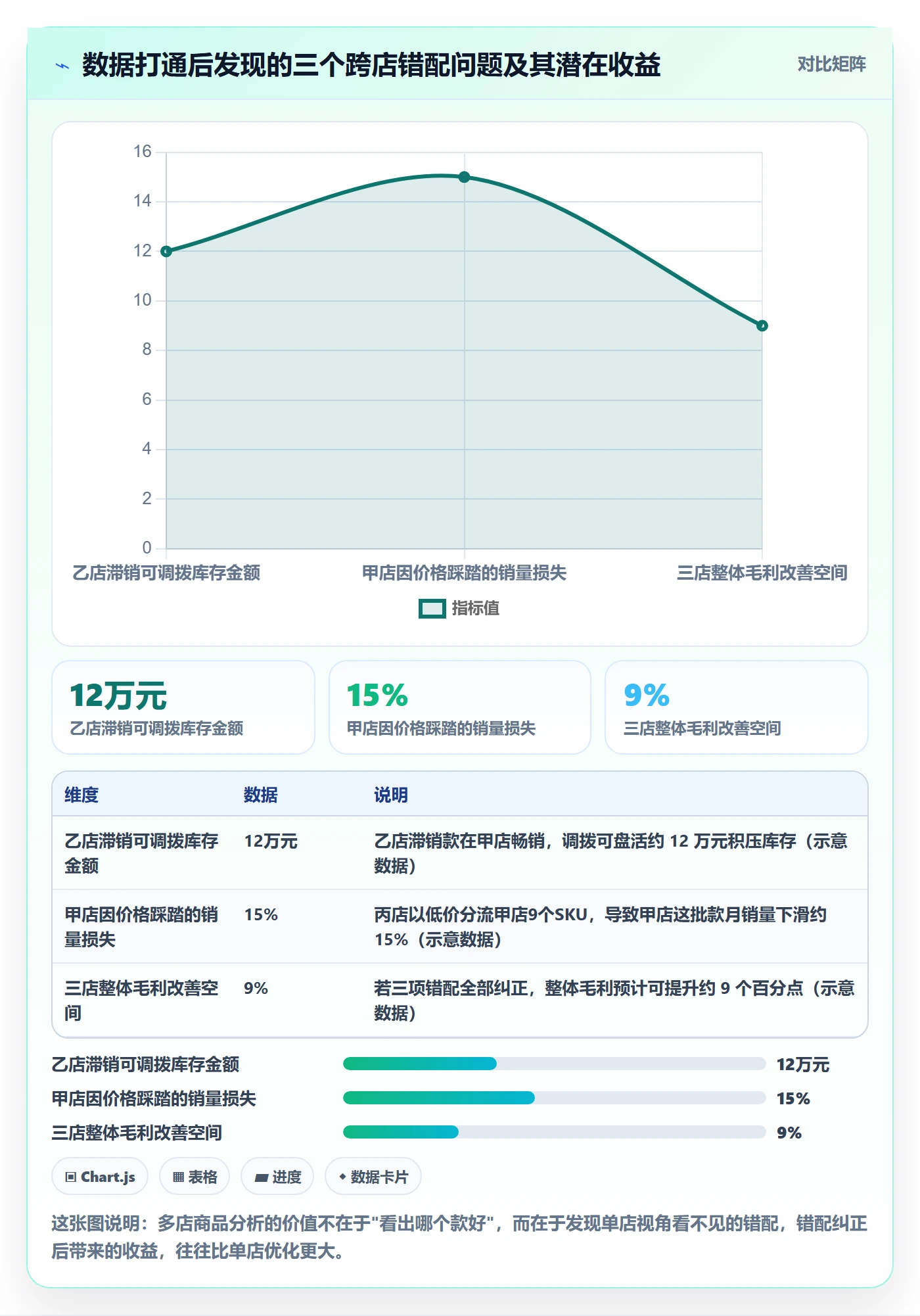The image size is (920, 1316).
Task: Click progress label 甲店因价格踩踏的销量损失
Action: (x=154, y=1098)
